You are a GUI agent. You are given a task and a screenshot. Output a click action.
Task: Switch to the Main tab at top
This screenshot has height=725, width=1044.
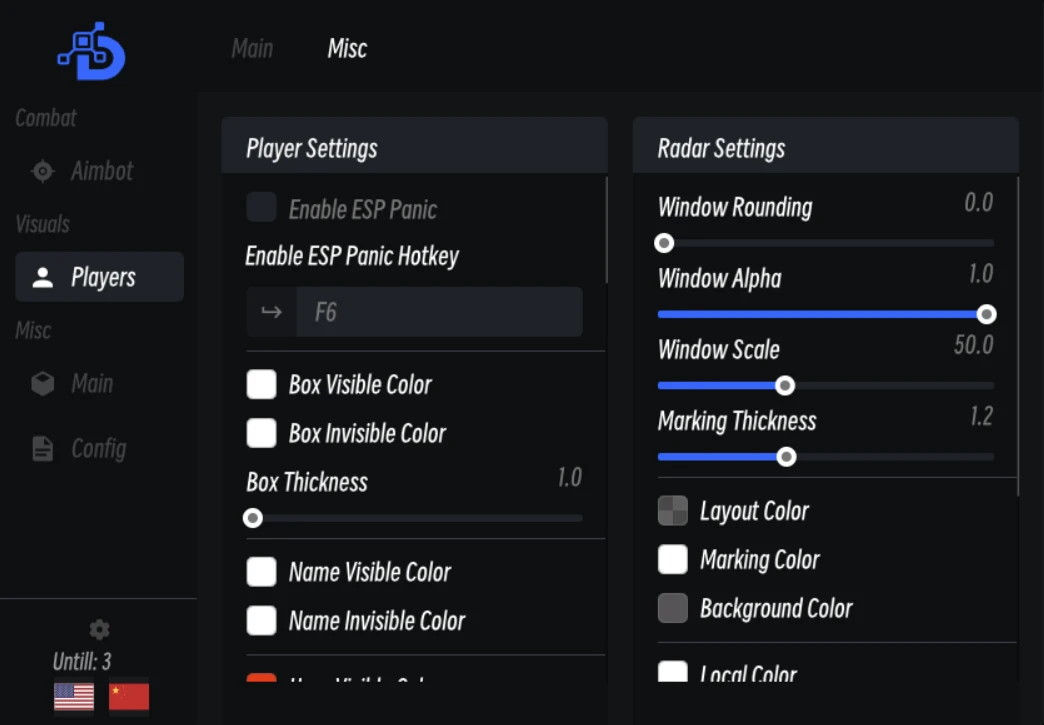252,49
